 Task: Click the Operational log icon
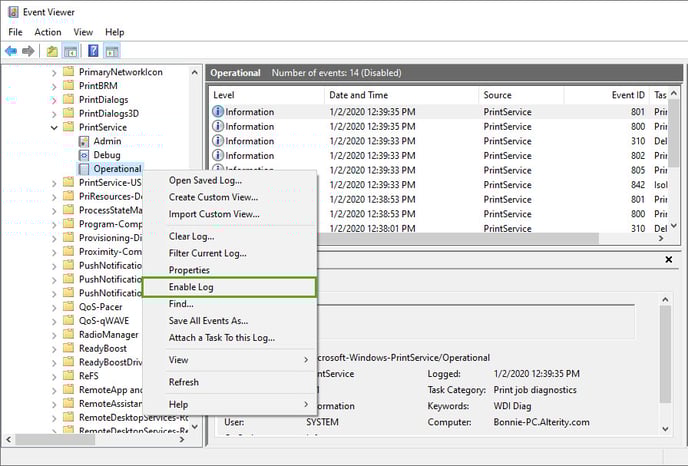[83, 169]
